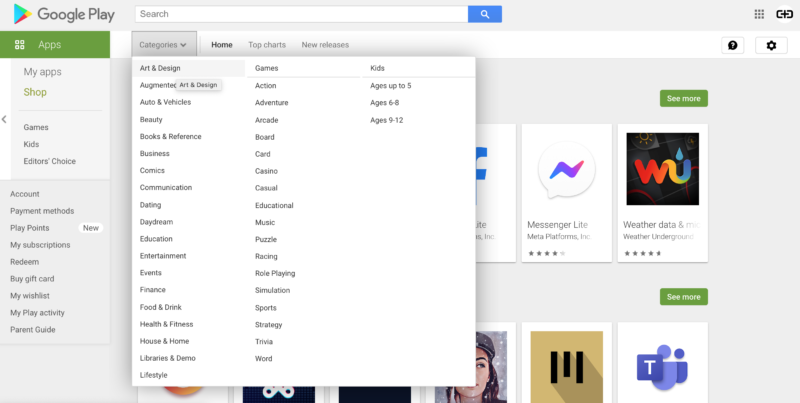Viewport: 800px width, 403px height.
Task: Click the blue search magnifier button
Action: [x=484, y=14]
